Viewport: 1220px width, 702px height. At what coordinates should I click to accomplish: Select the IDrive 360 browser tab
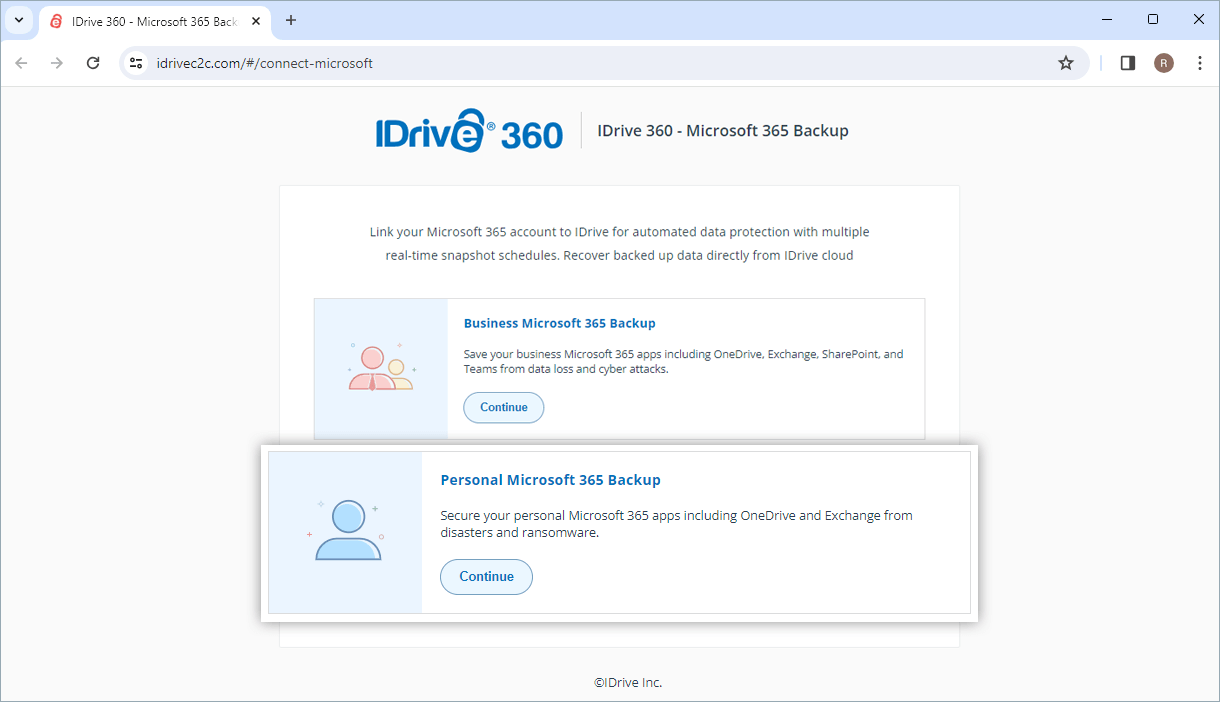coord(150,21)
